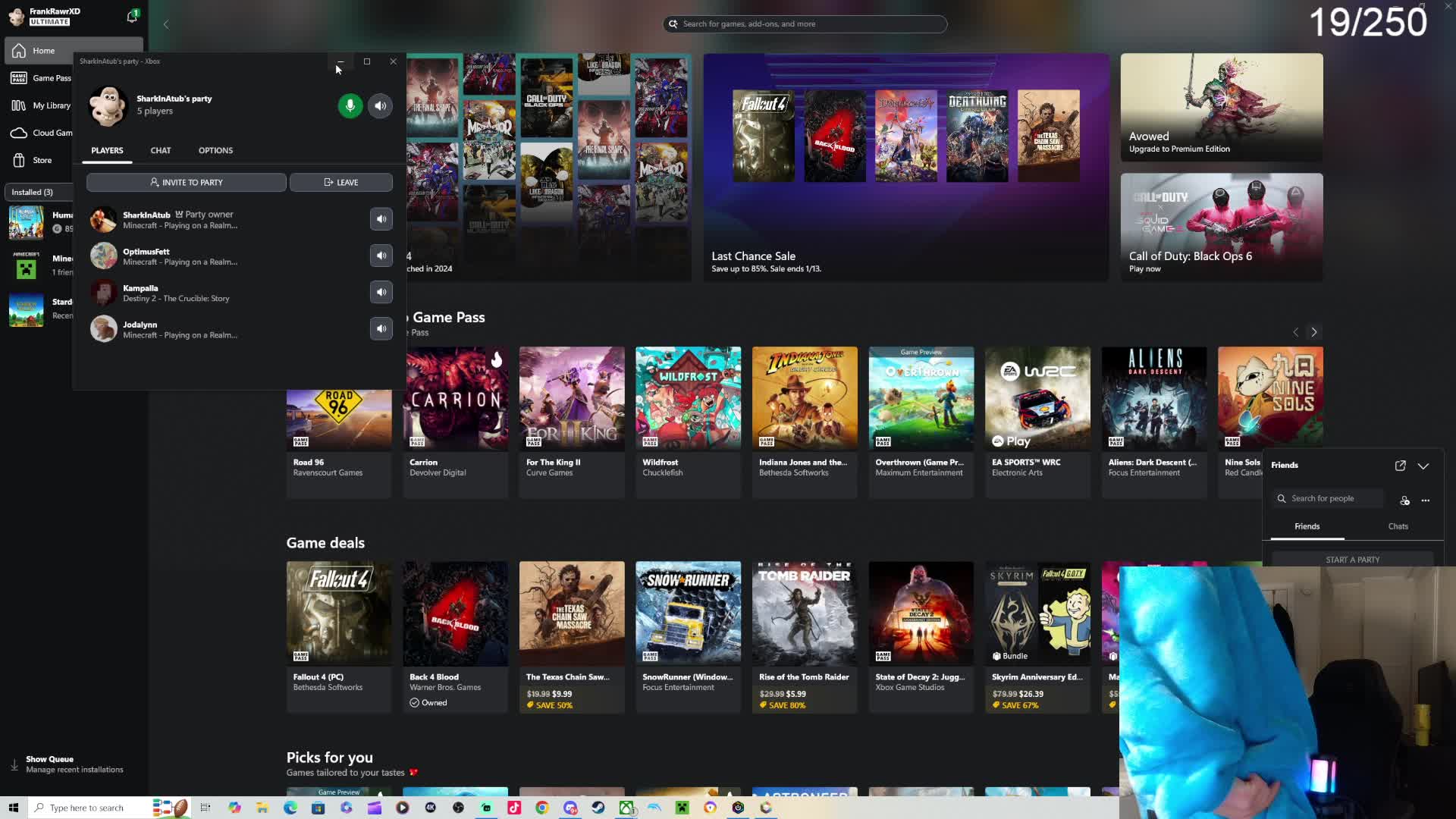Viewport: 1456px width, 819px height.
Task: Open FrankRawrXD profile at top left
Action: coord(44,16)
